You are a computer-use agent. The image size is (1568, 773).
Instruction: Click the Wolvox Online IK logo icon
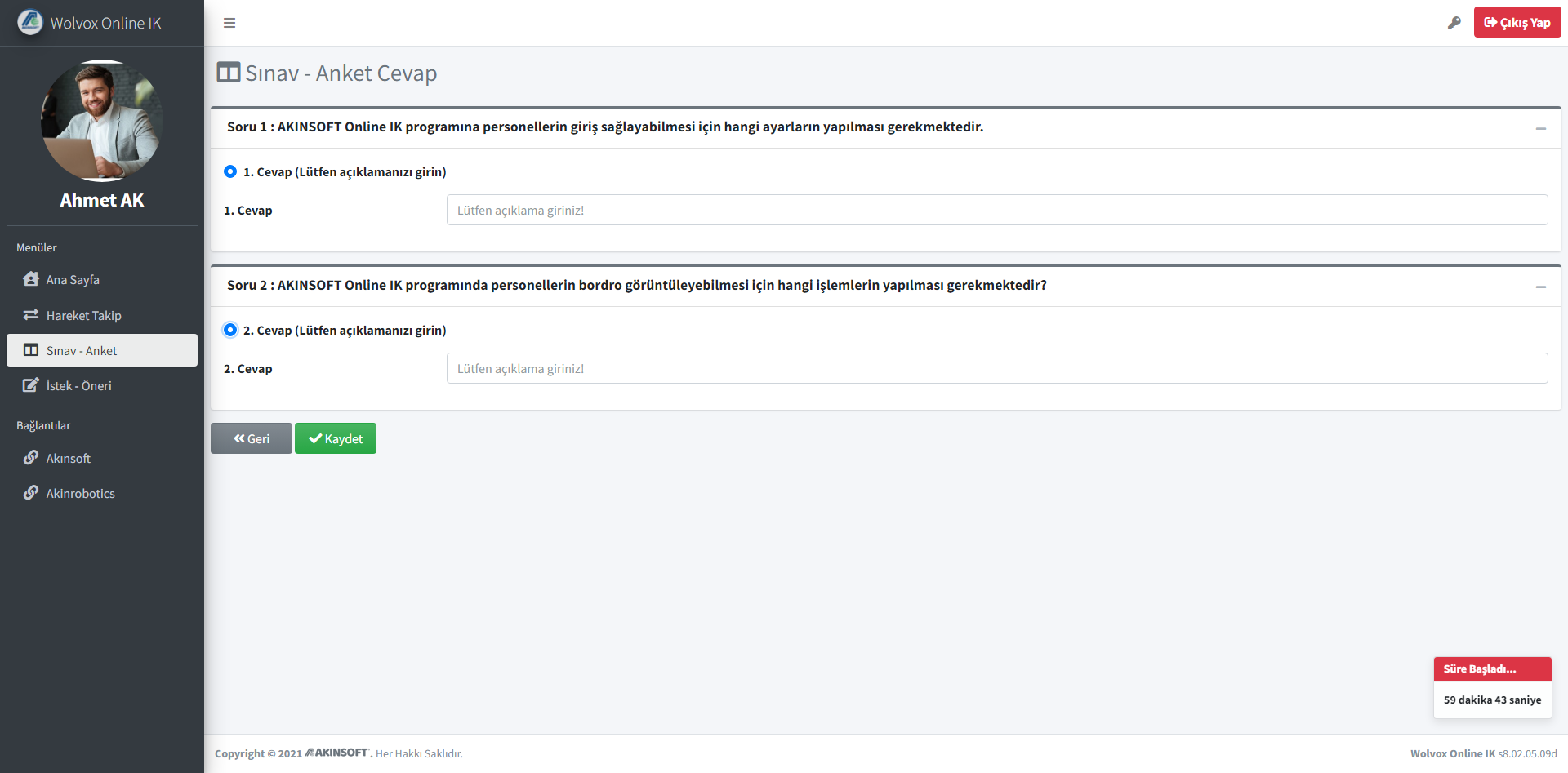(30, 22)
